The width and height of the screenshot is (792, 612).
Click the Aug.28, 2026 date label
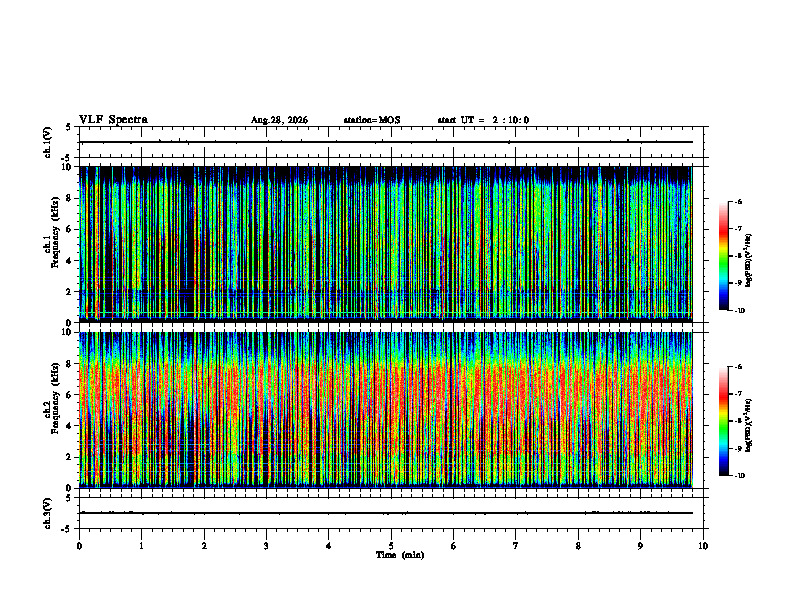279,120
